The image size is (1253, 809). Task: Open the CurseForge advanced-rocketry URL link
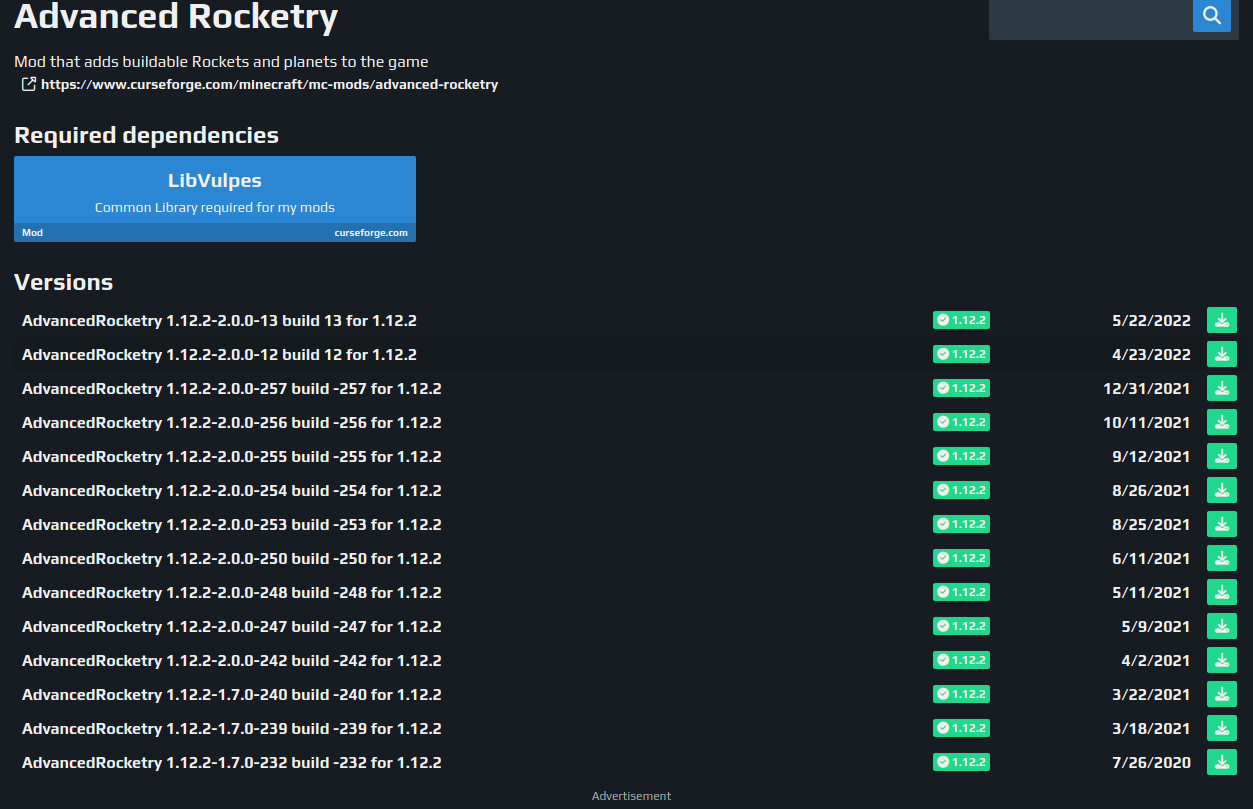tap(269, 84)
